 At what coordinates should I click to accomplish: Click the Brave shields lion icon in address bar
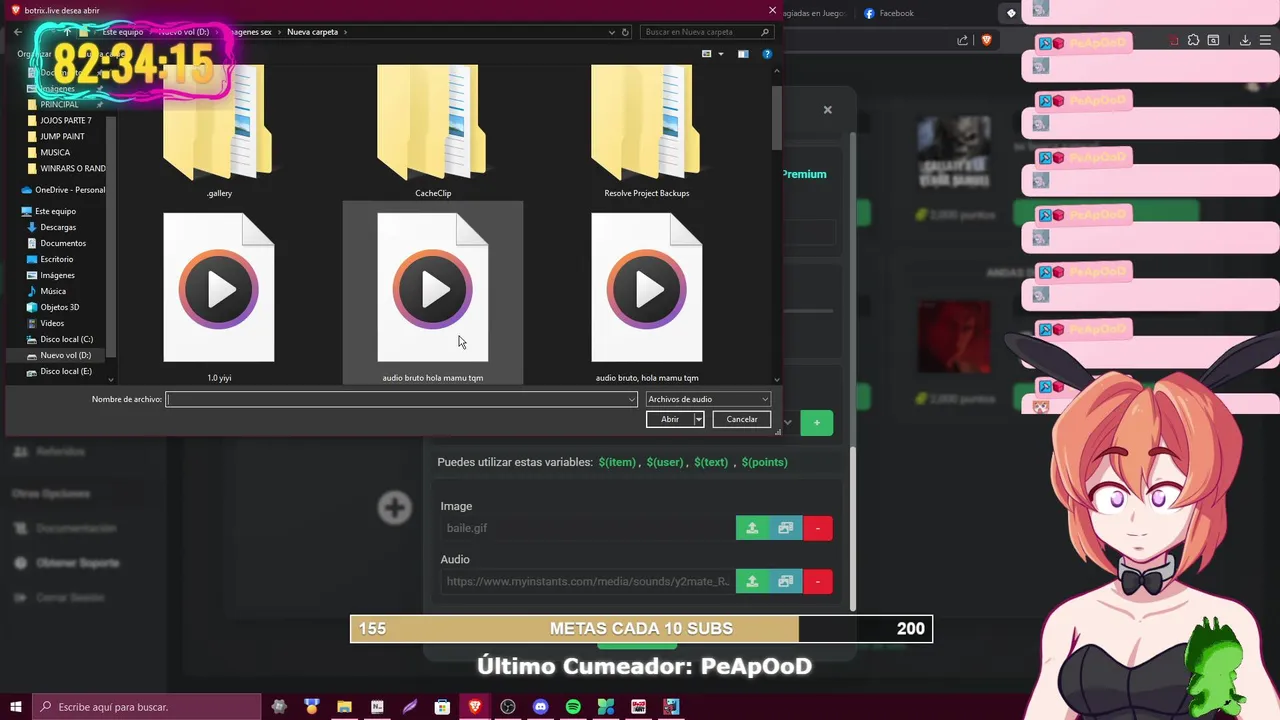pyautogui.click(x=987, y=40)
